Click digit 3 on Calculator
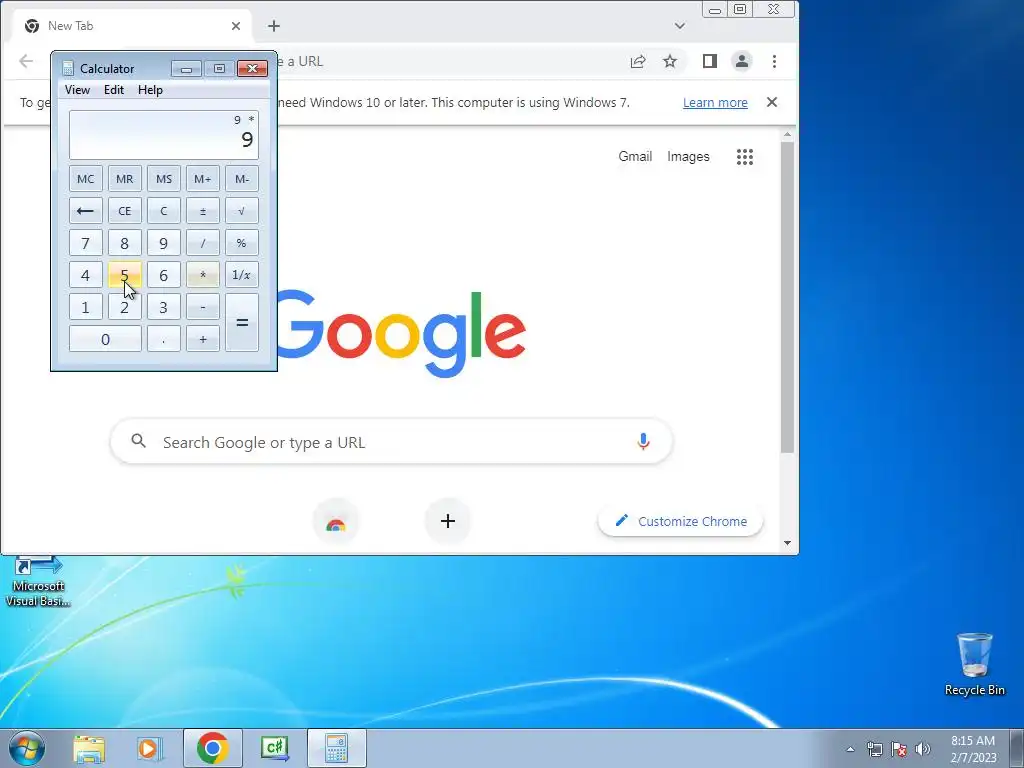This screenshot has width=1024, height=768. pyautogui.click(x=164, y=307)
